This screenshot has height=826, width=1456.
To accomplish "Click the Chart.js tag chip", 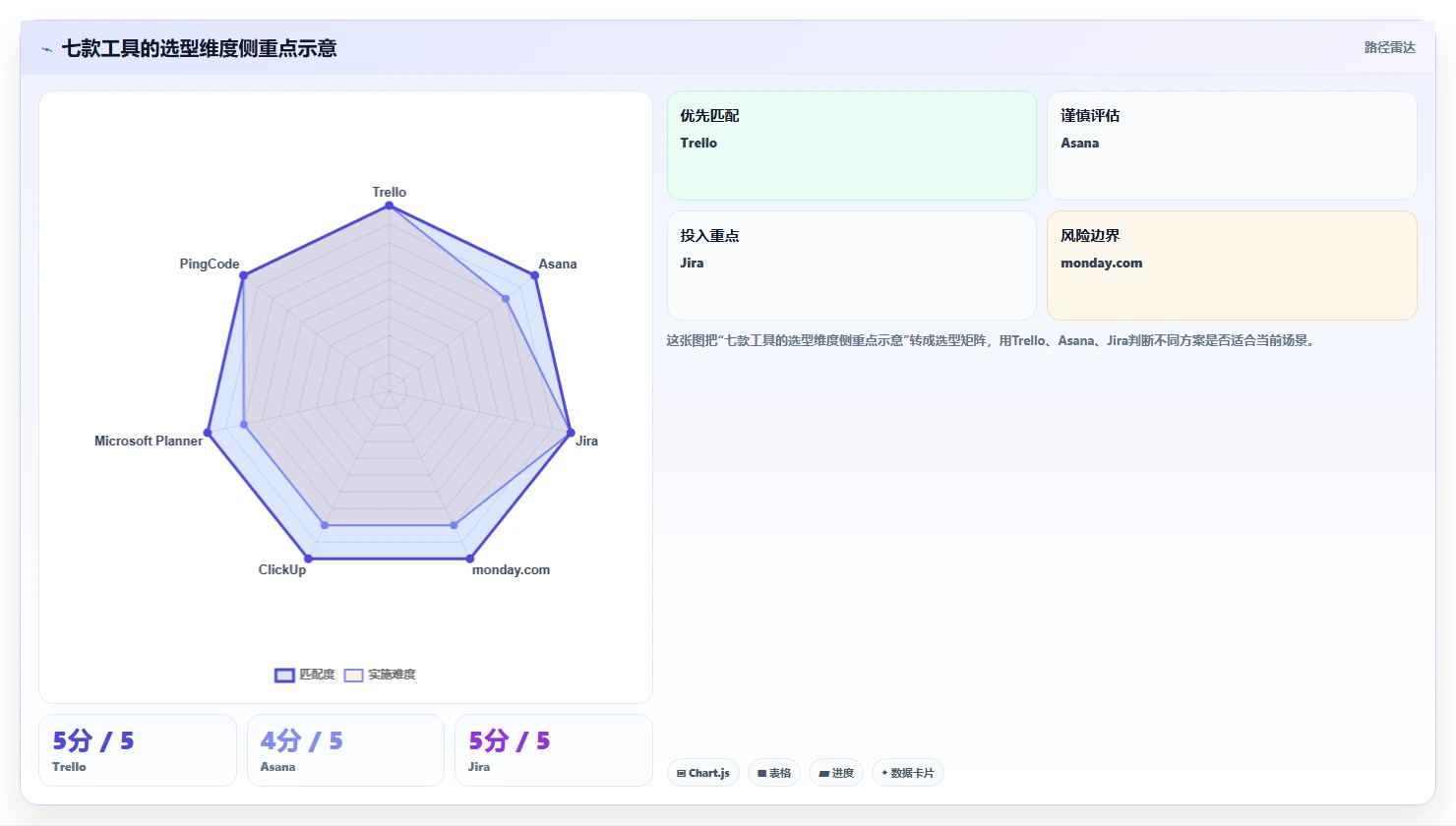I will (703, 773).
